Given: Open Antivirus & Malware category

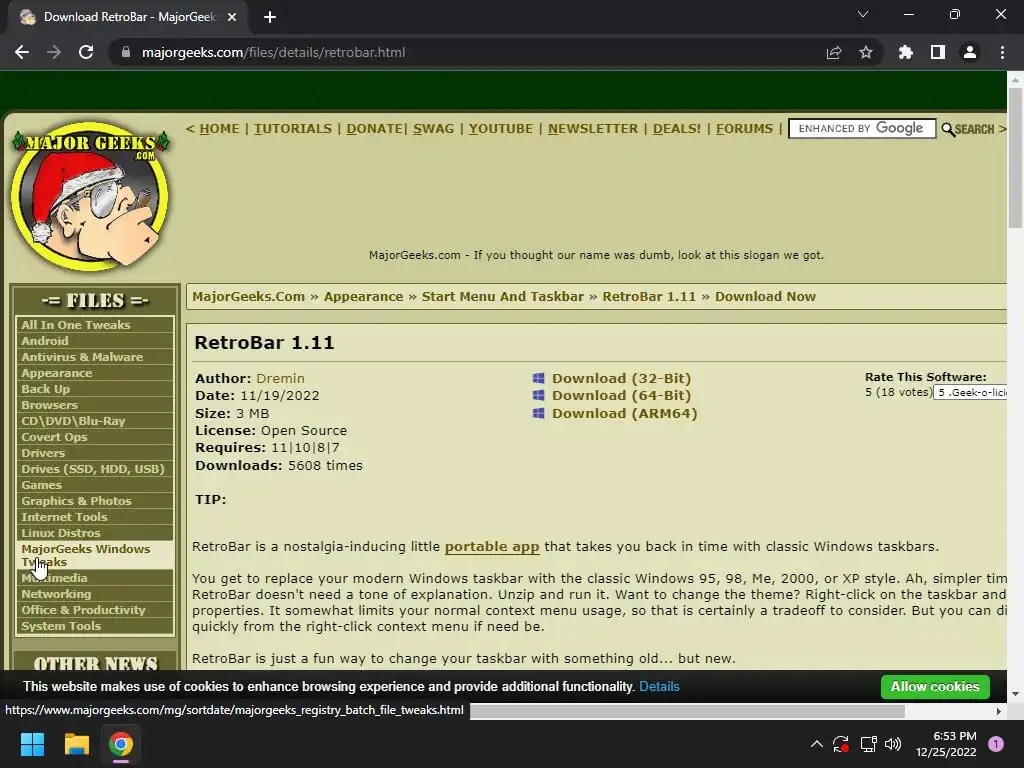Looking at the screenshot, I should pyautogui.click(x=95, y=357).
